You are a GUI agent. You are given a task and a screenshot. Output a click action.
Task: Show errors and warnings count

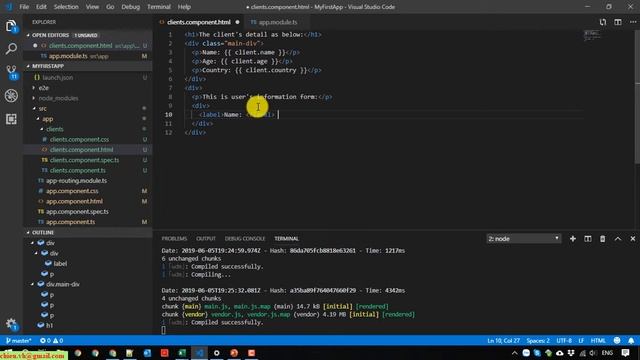[x=51, y=340]
